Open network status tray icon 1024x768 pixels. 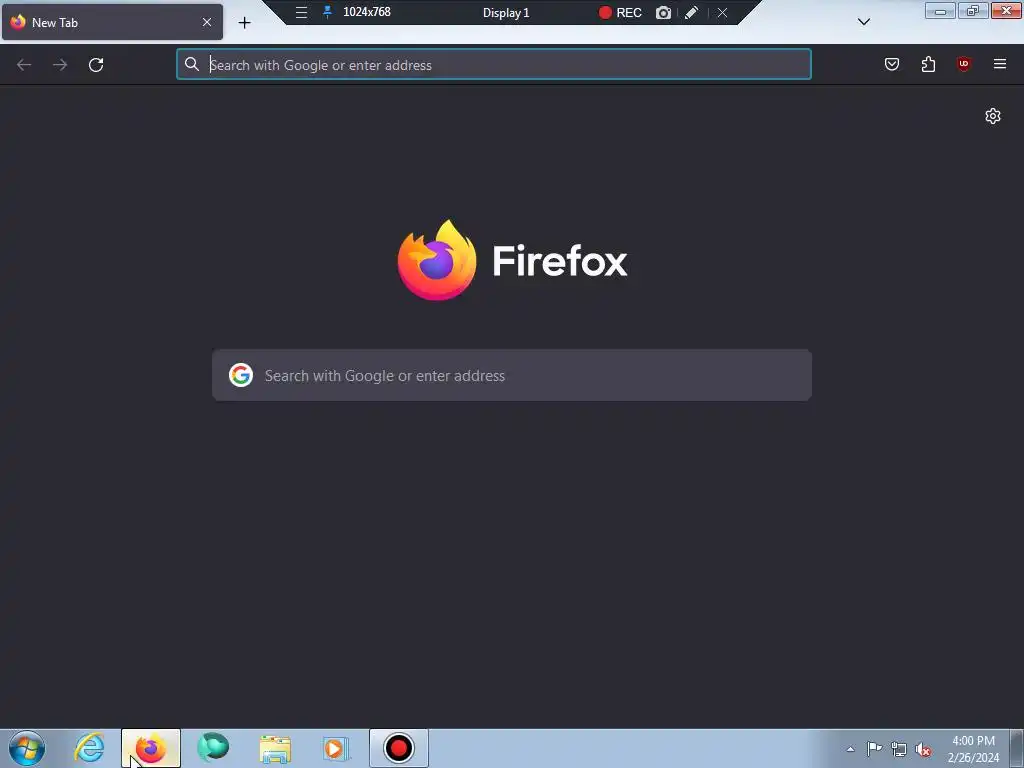coord(899,749)
